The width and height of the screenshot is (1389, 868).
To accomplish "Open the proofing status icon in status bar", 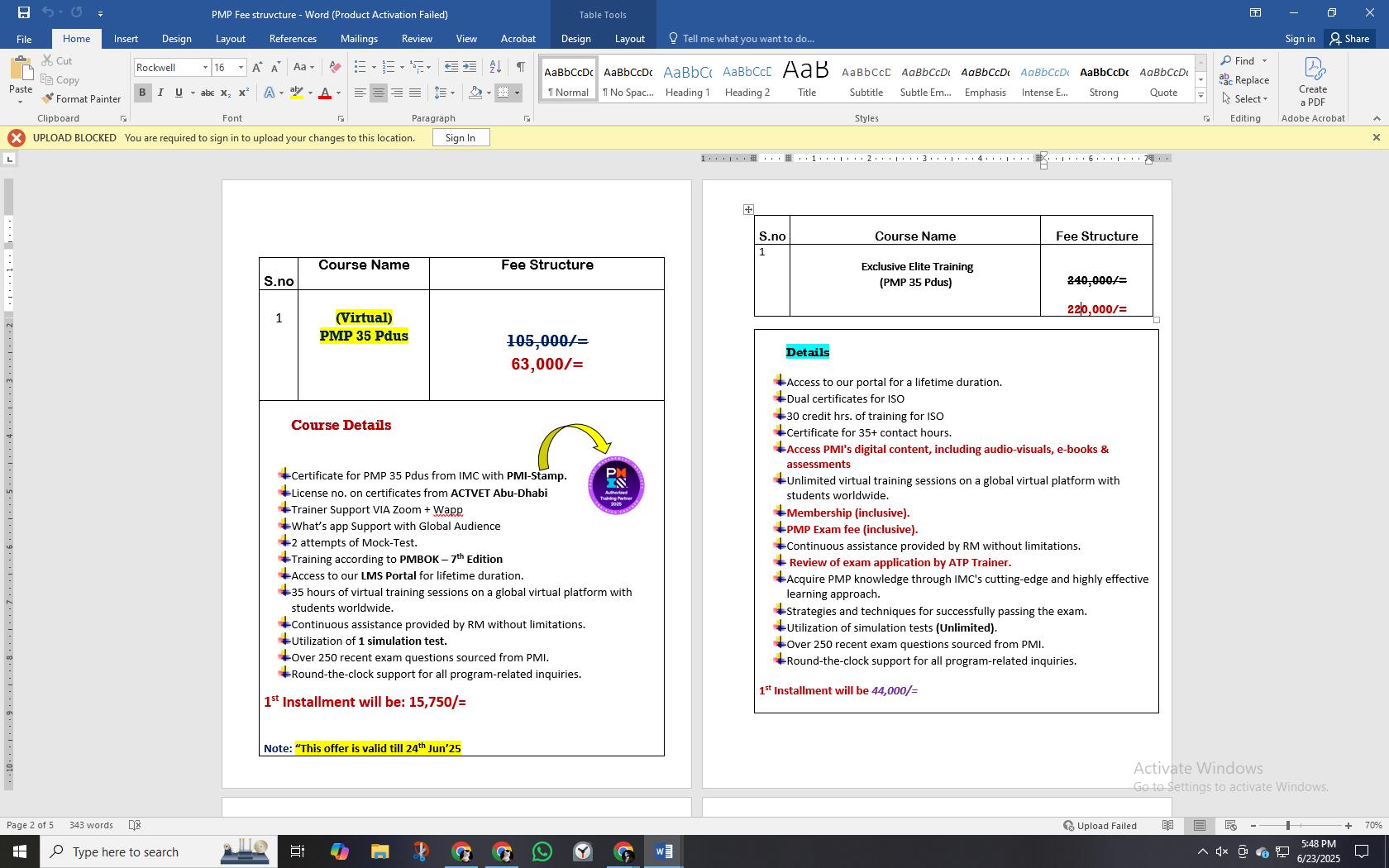I will click(135, 825).
